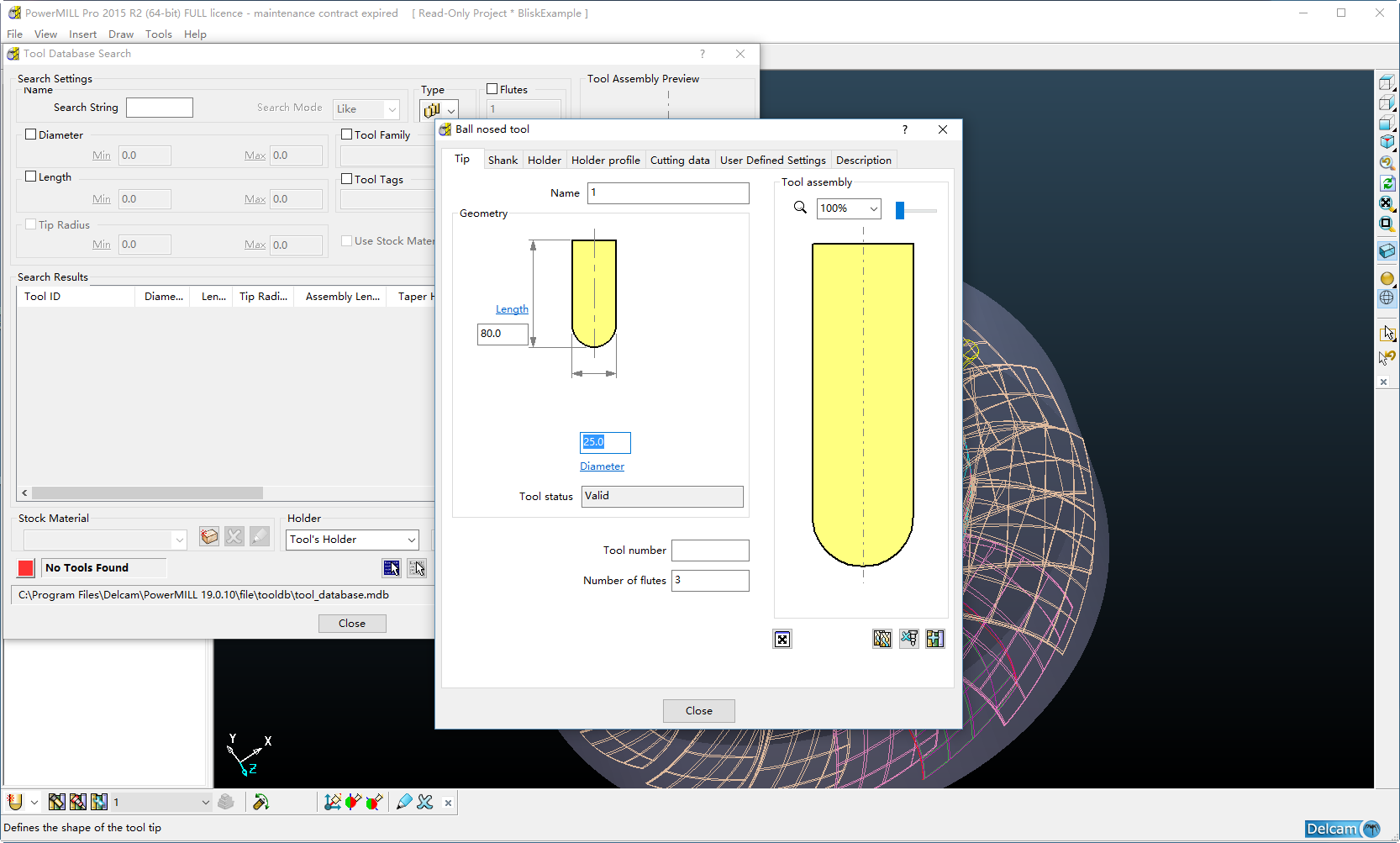1400x843 pixels.
Task: Click the tool axis alignment icon in bottom toolbar
Action: pyautogui.click(x=333, y=802)
